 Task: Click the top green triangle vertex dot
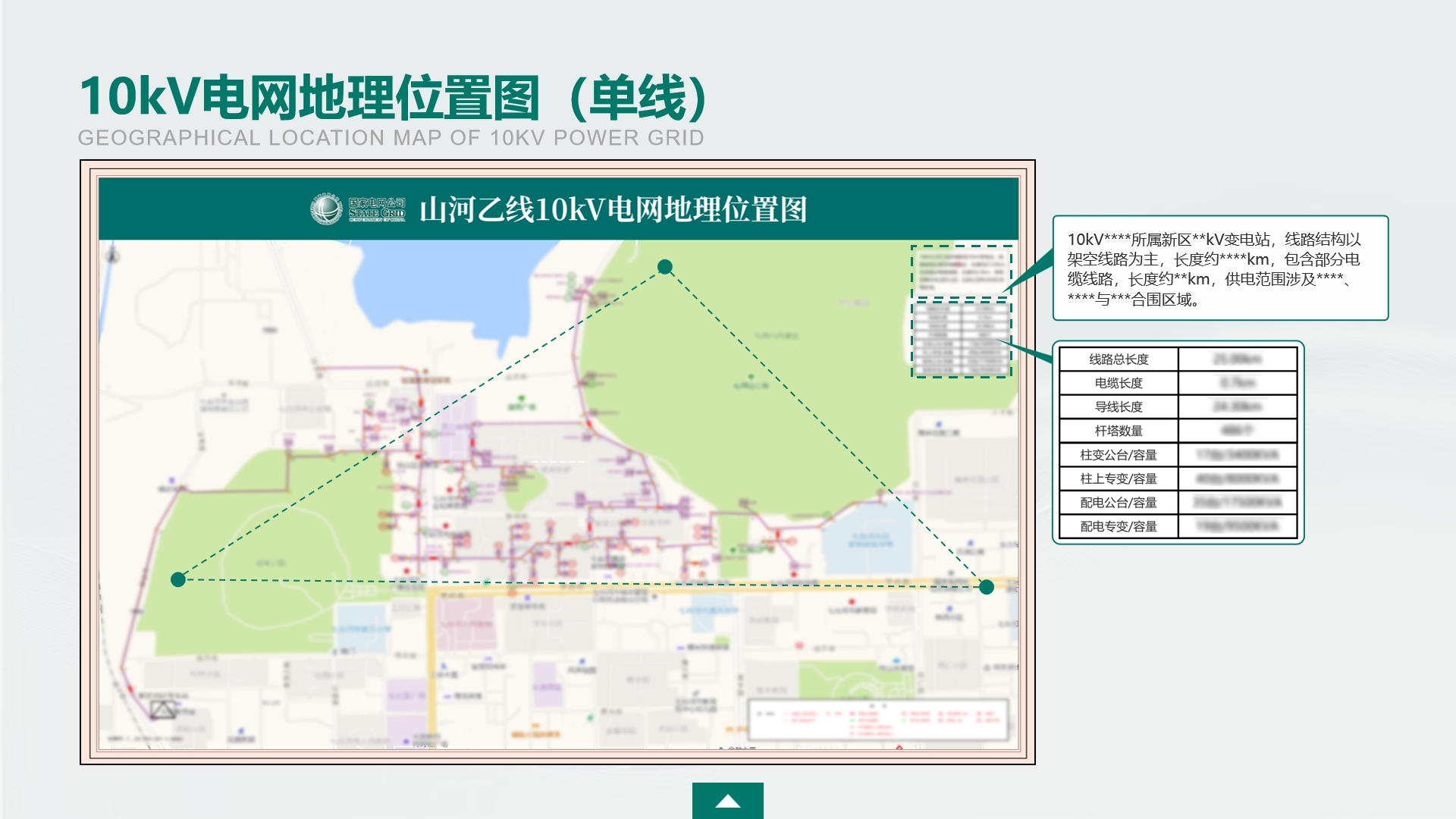(665, 267)
